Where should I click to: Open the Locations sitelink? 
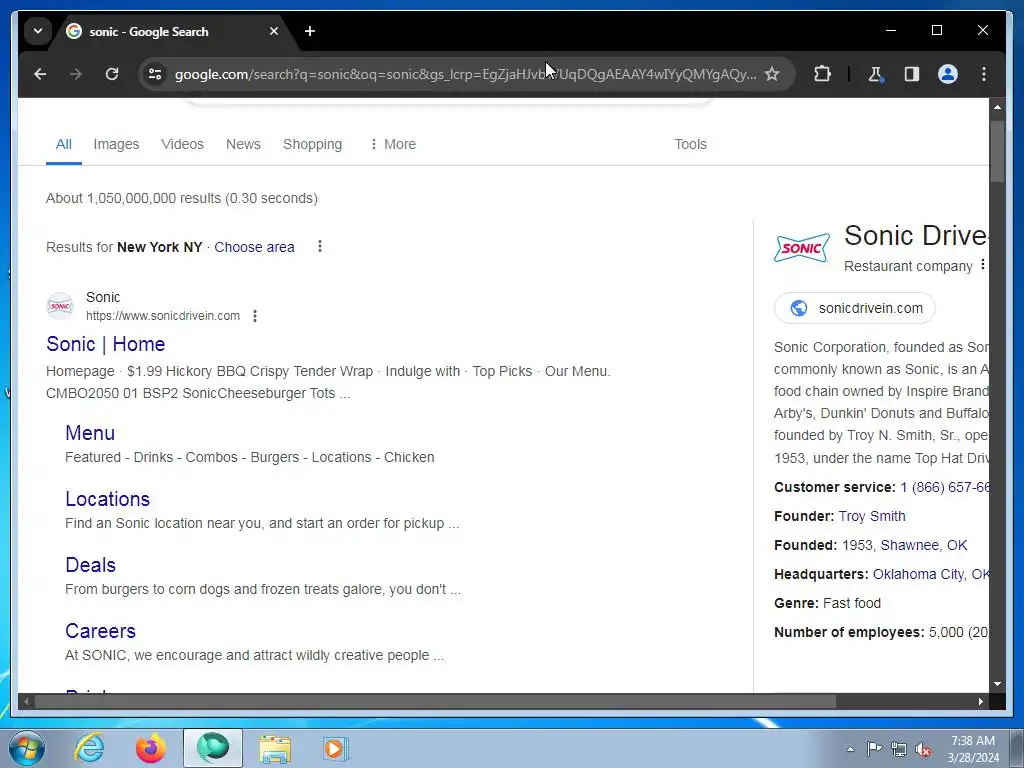tap(108, 499)
